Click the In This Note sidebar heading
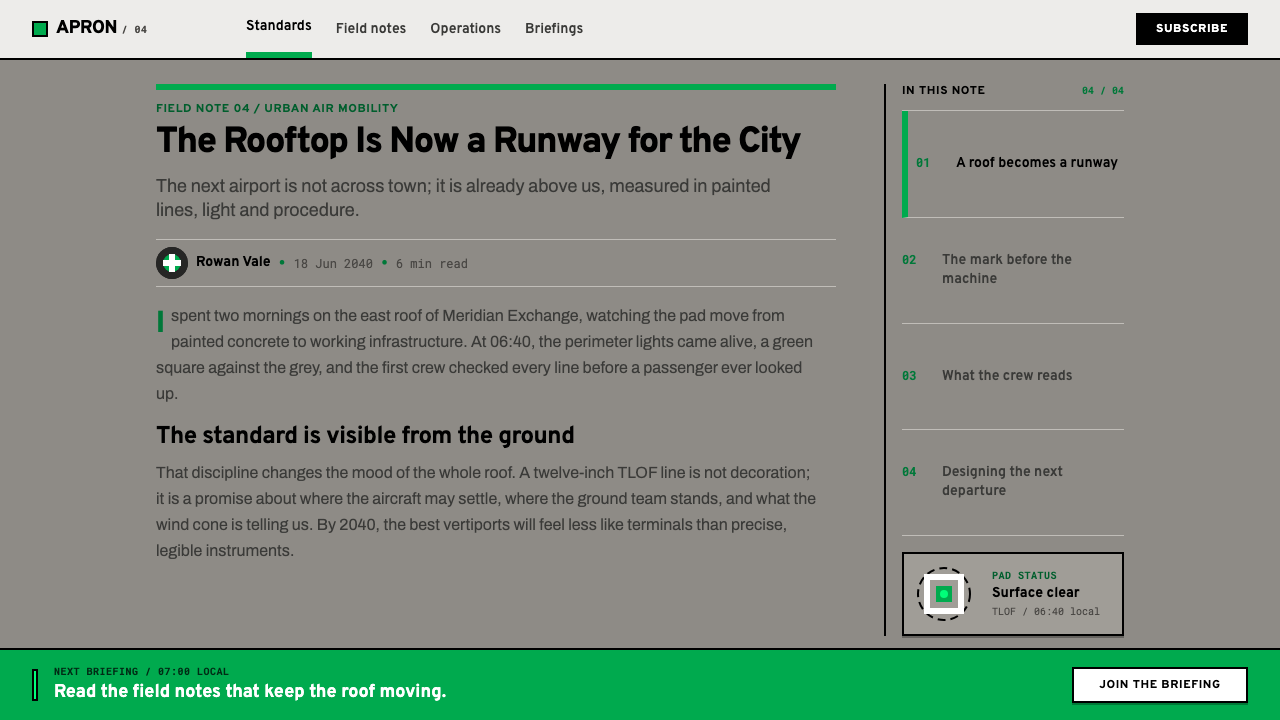1280x720 pixels. tap(943, 90)
